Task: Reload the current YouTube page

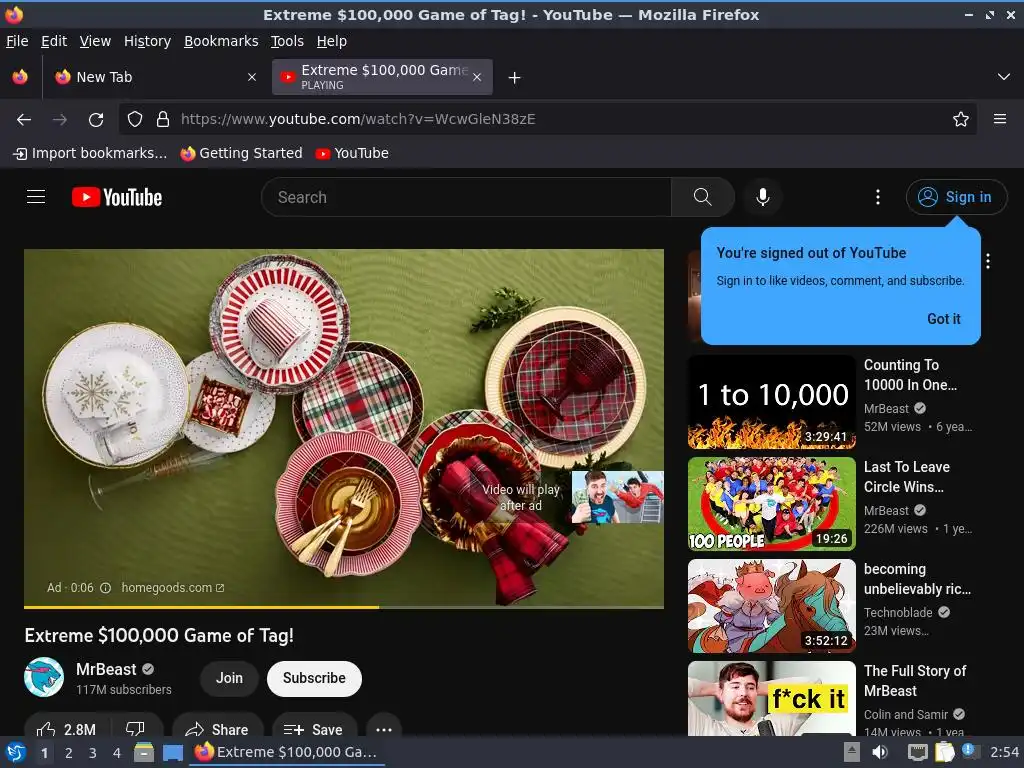Action: click(96, 120)
